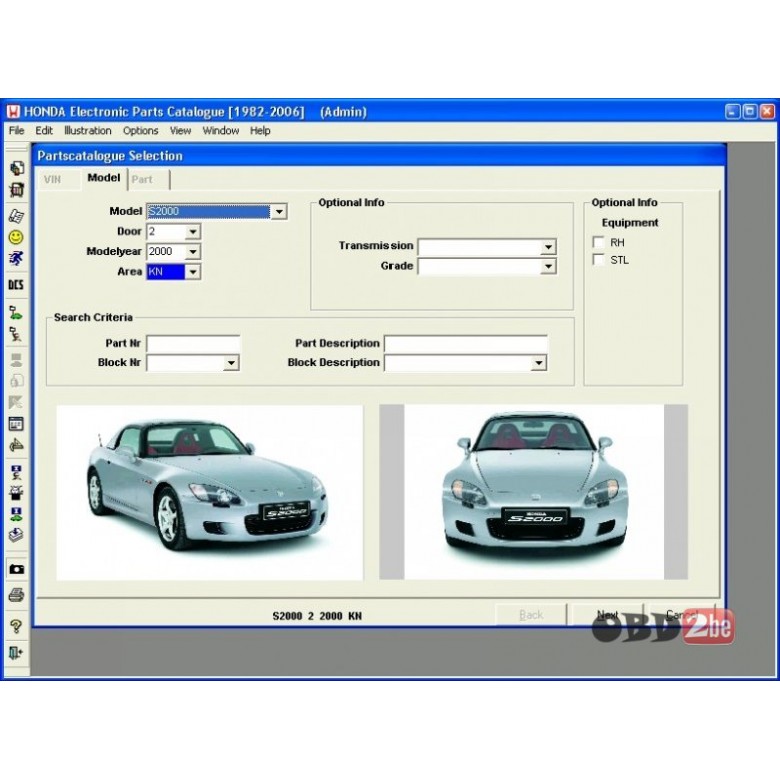This screenshot has width=780, height=780.
Task: Click the grayed monitor icon below the flag icons
Action: tap(16, 360)
